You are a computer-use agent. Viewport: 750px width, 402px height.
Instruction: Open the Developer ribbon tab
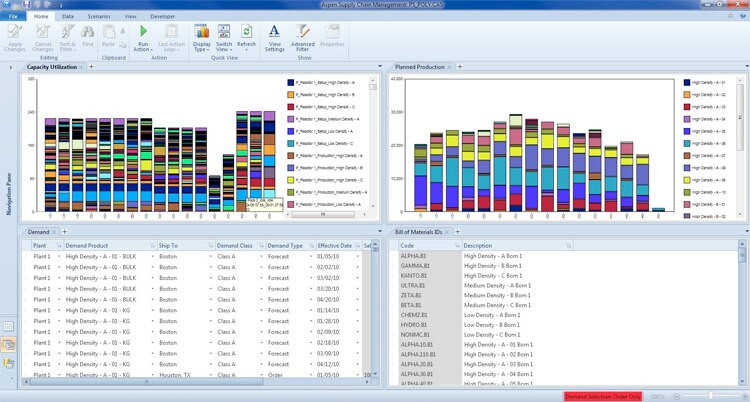click(161, 17)
